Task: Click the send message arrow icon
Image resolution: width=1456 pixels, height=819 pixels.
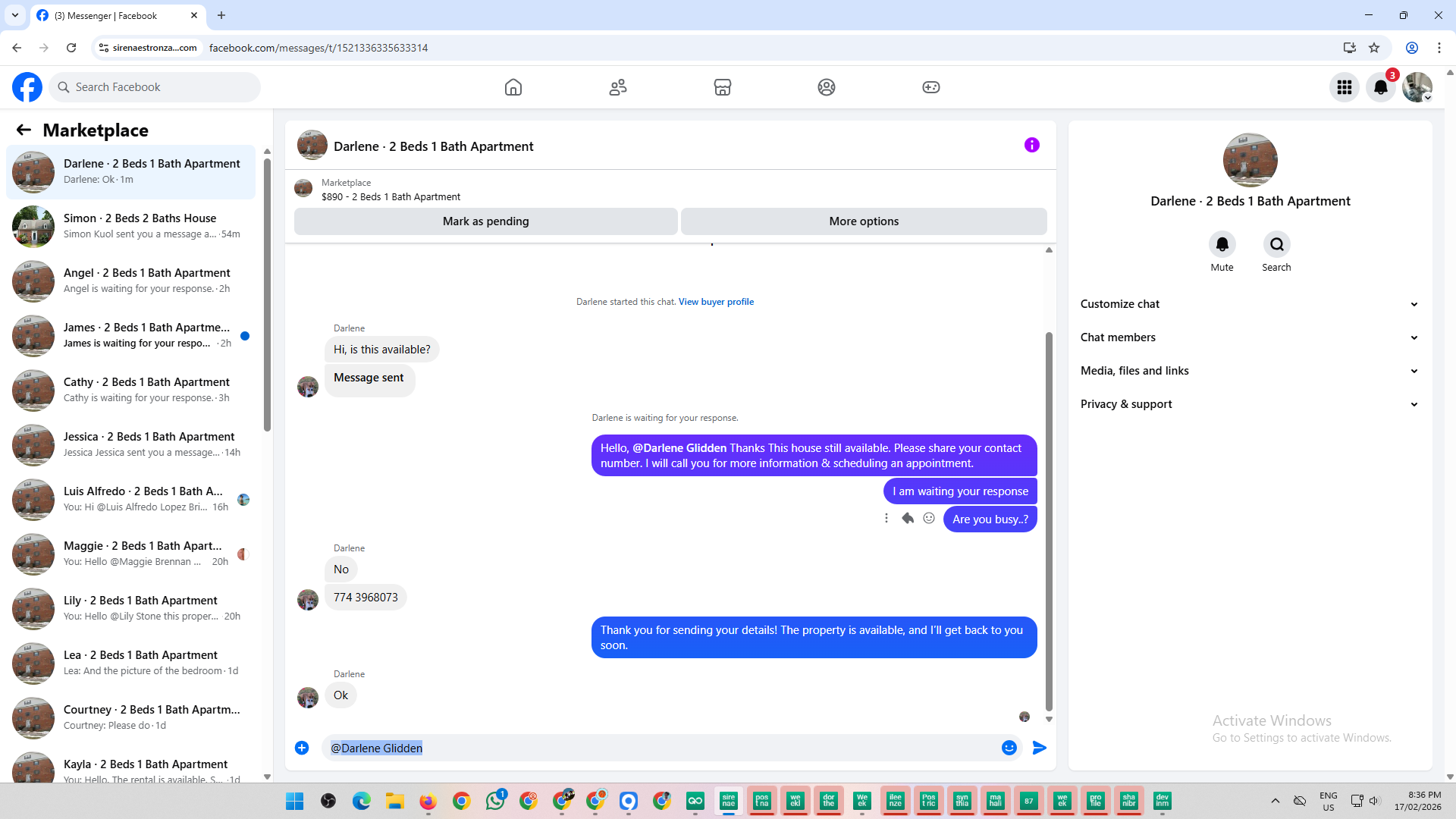Action: click(1039, 748)
